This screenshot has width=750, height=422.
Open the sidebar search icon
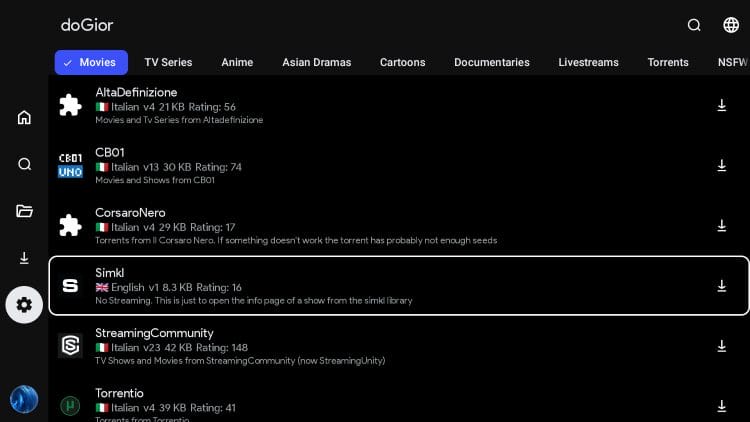click(x=24, y=164)
